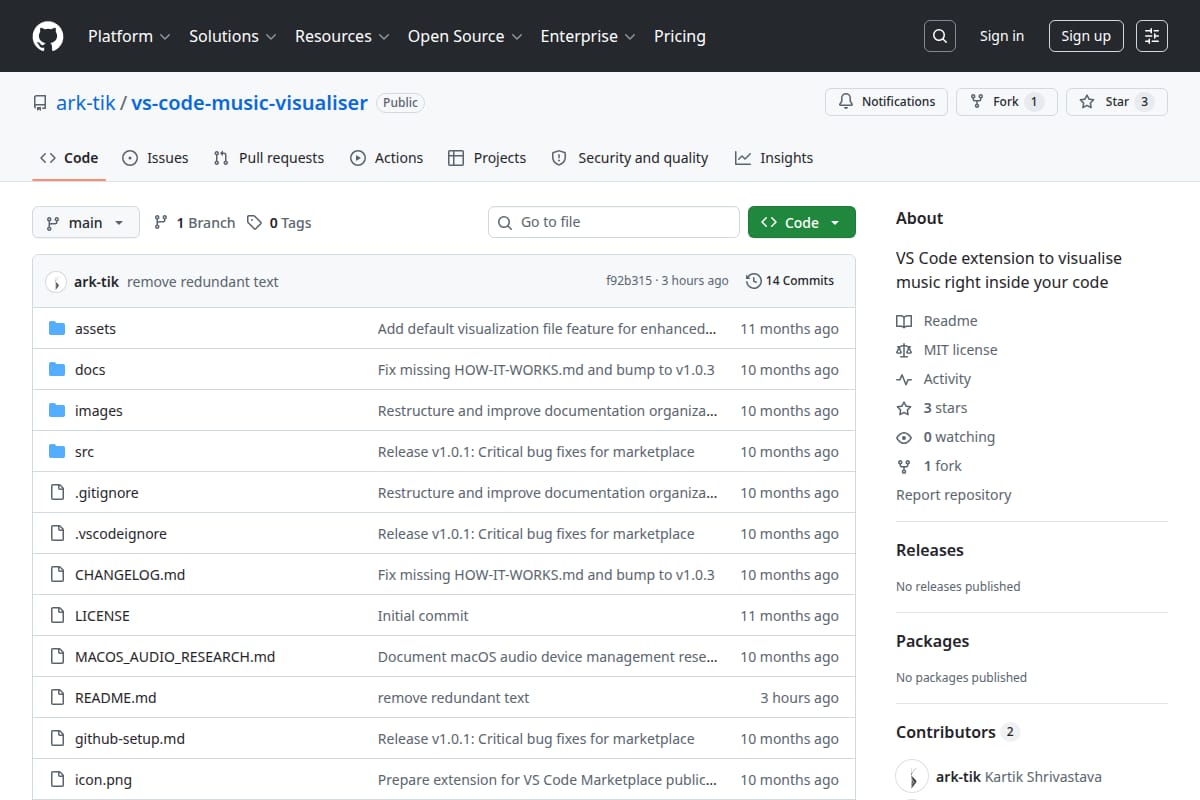Click the branch icon beside 1 Branch

160,223
